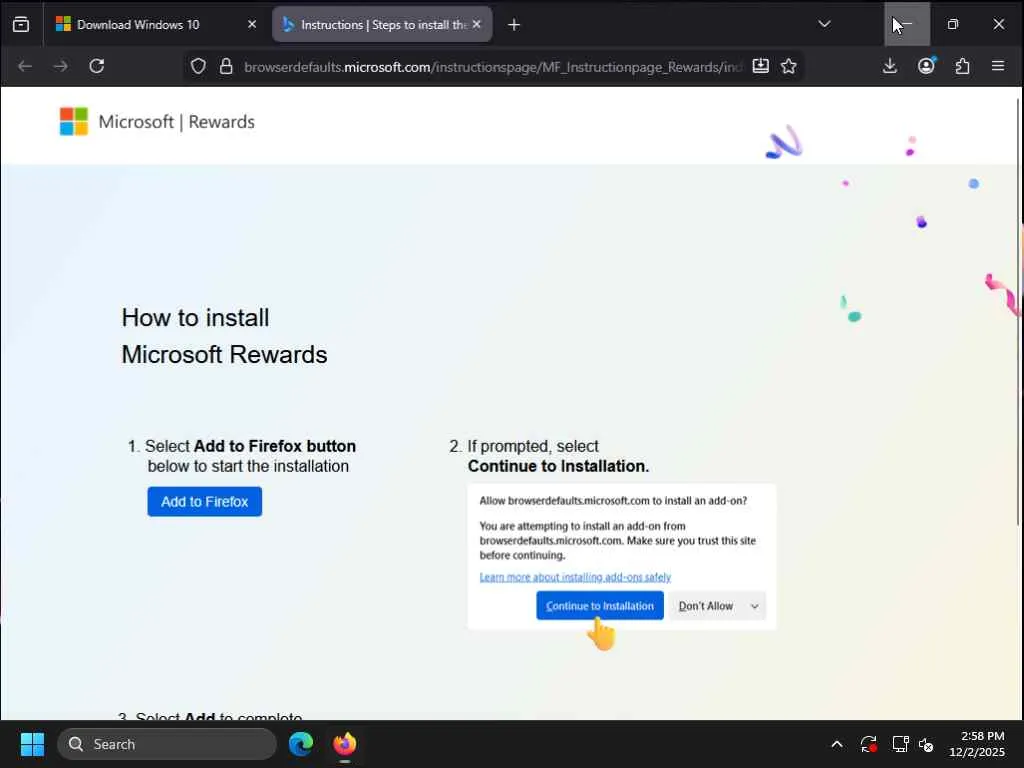Click the Microsoft logo in header

point(74,121)
